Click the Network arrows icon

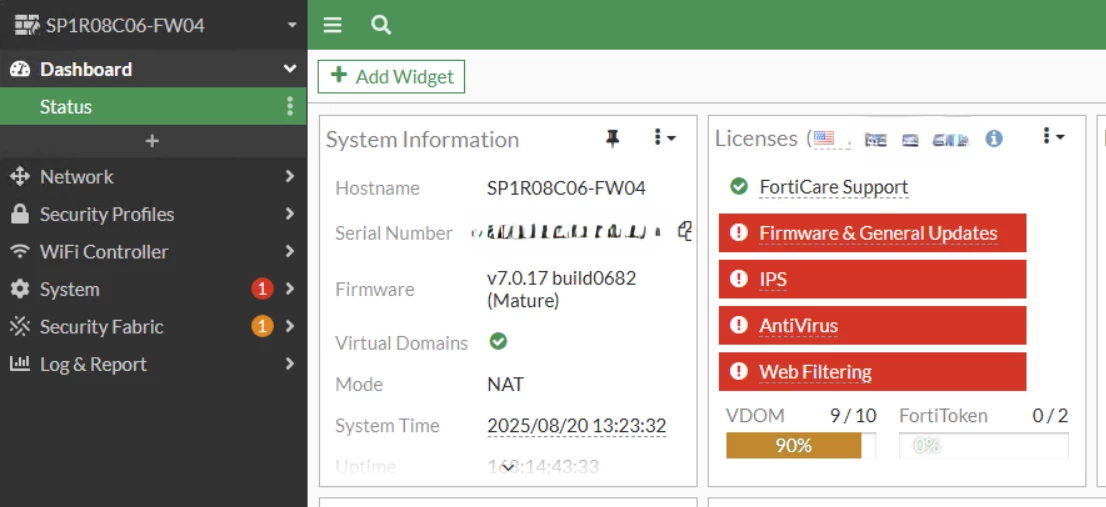pyautogui.click(x=20, y=176)
